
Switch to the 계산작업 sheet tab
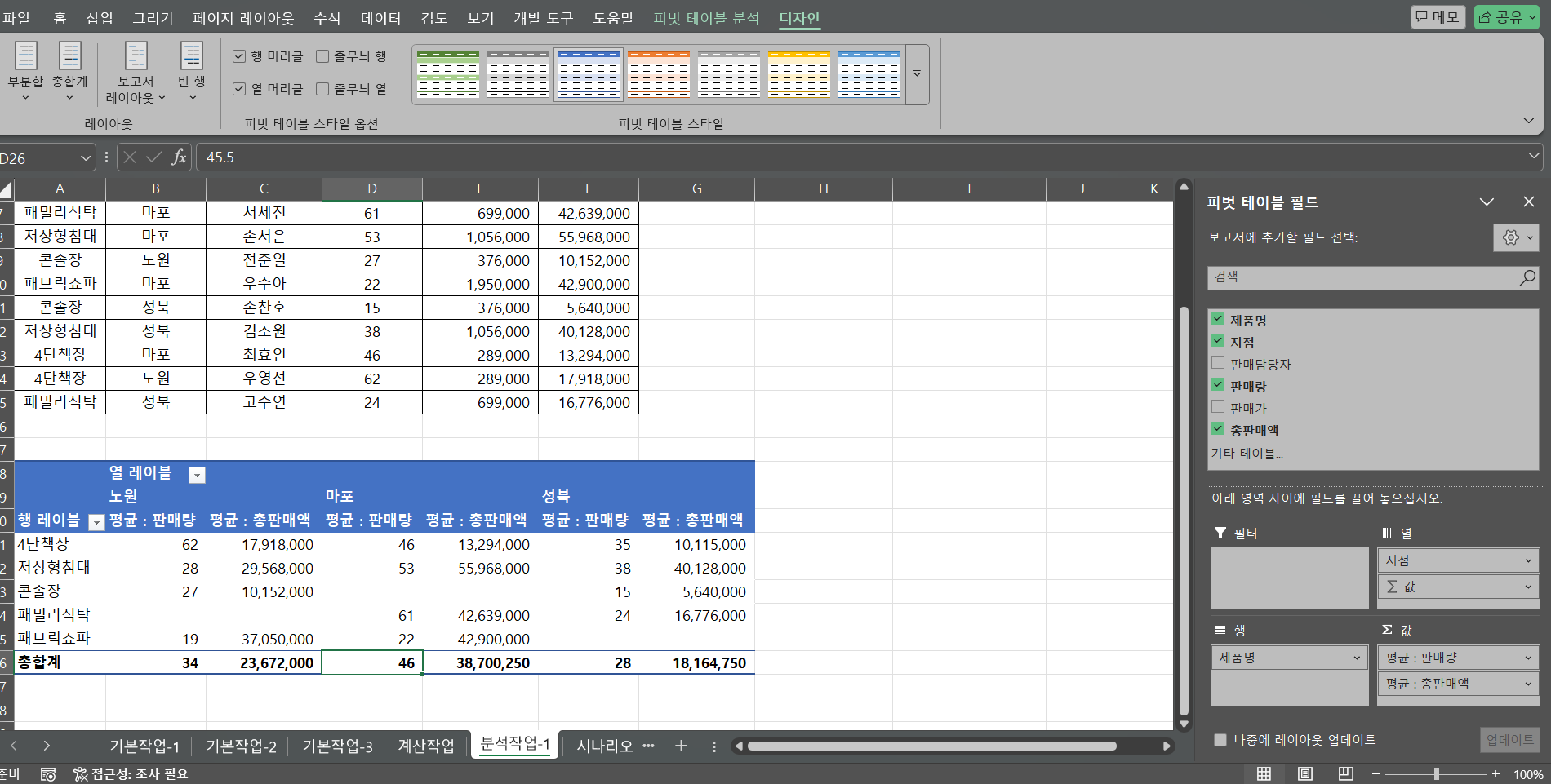425,746
